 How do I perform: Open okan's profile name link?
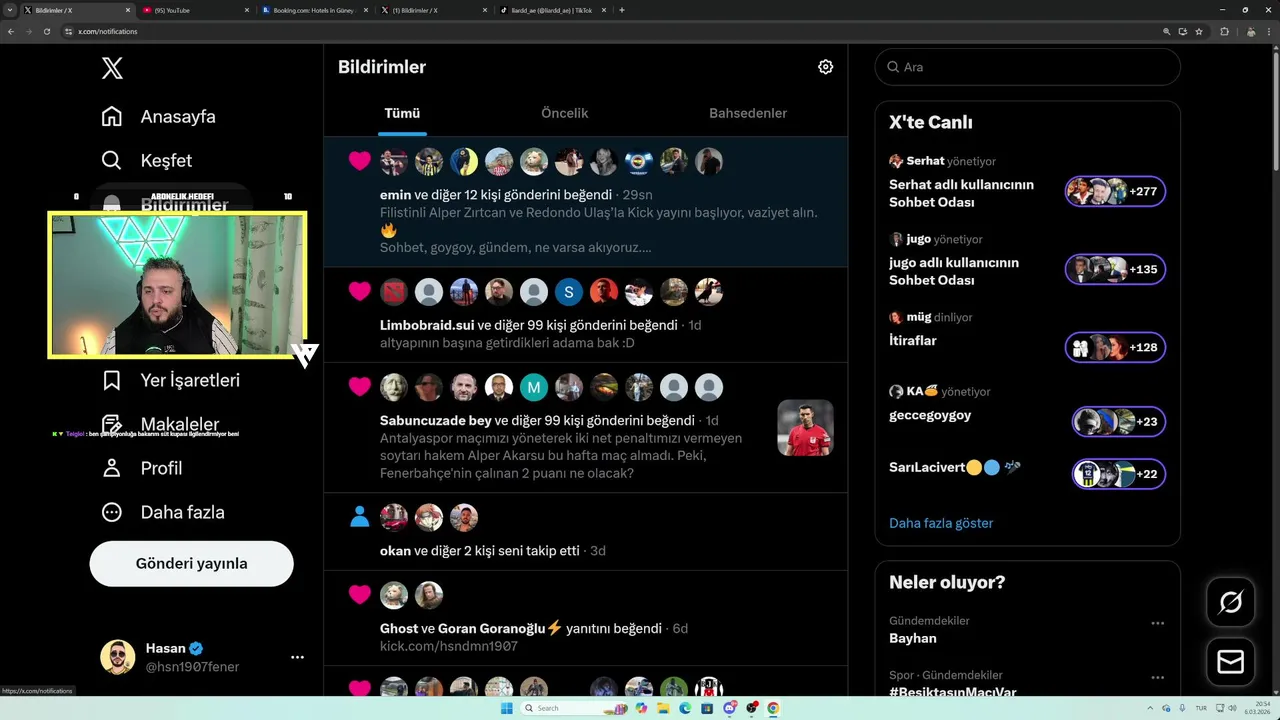pyautogui.click(x=395, y=550)
